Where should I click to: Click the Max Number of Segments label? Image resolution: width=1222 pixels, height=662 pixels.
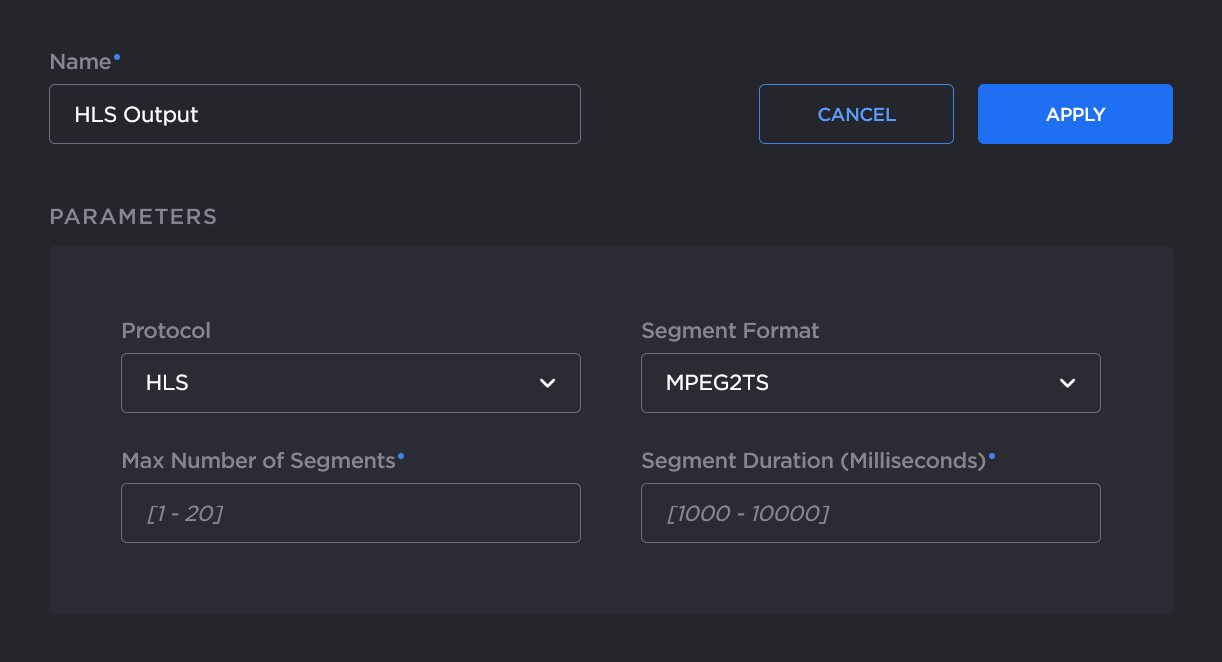tap(258, 461)
